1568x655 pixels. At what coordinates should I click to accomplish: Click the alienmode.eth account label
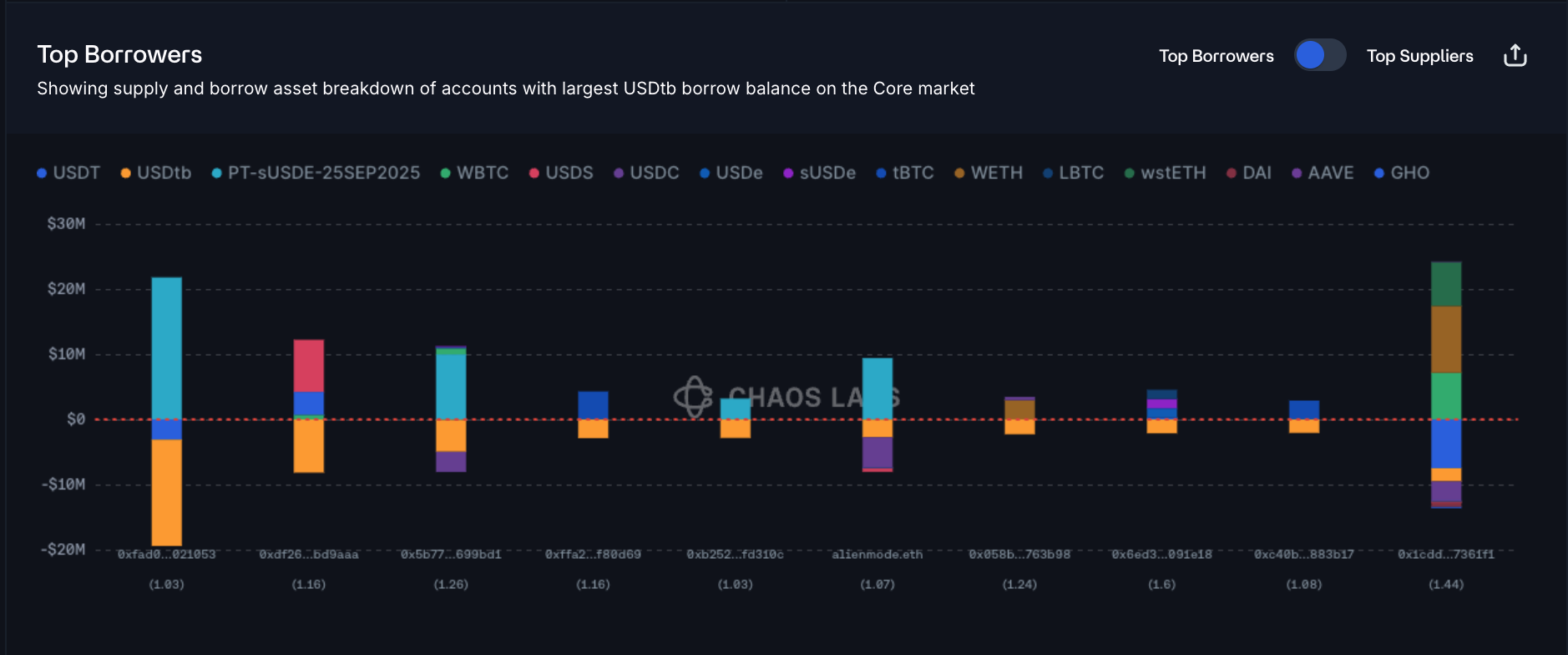click(x=878, y=555)
